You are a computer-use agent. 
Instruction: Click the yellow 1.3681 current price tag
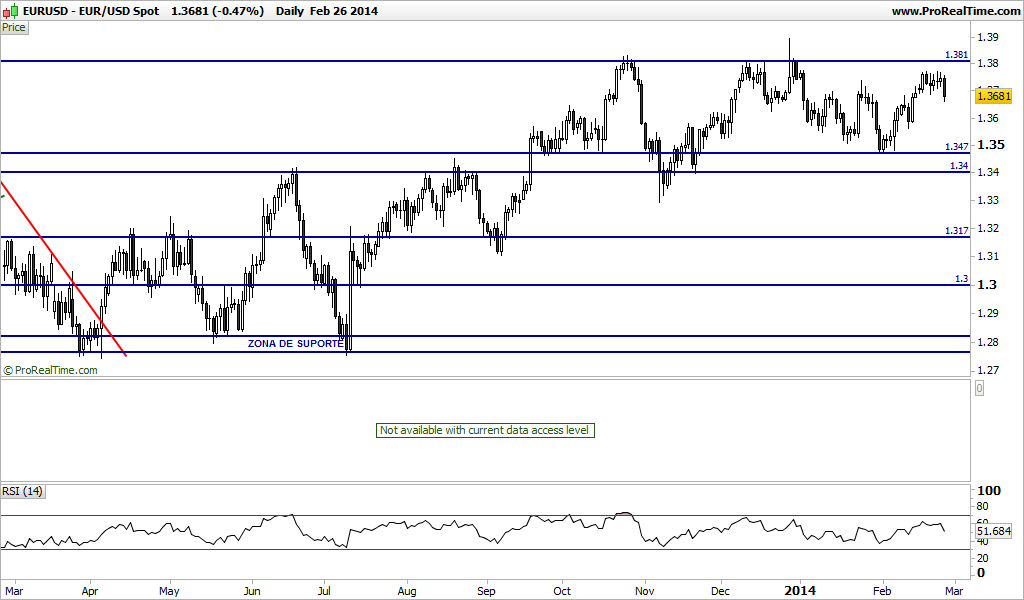(993, 96)
